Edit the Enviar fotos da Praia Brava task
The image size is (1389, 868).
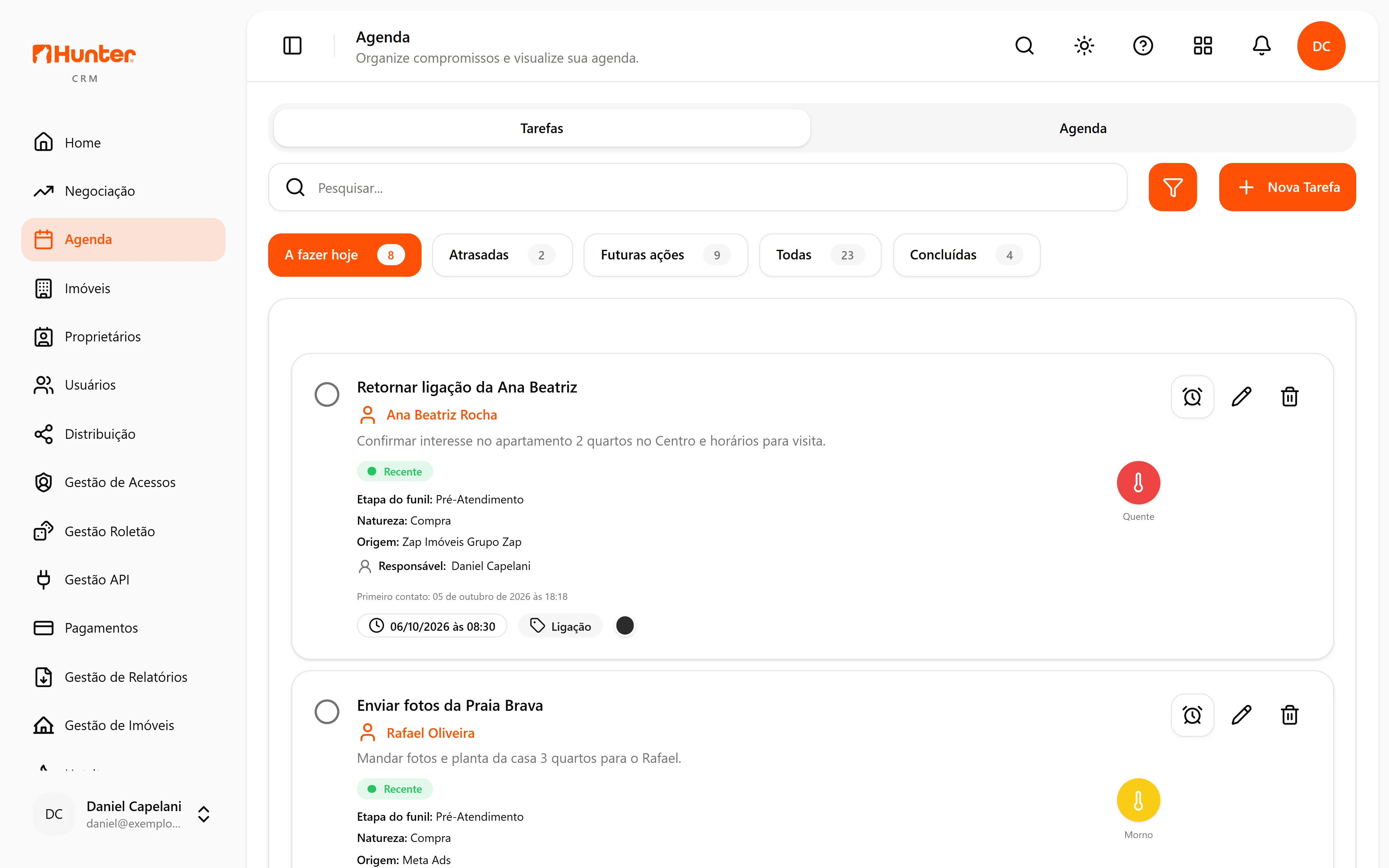click(1241, 715)
